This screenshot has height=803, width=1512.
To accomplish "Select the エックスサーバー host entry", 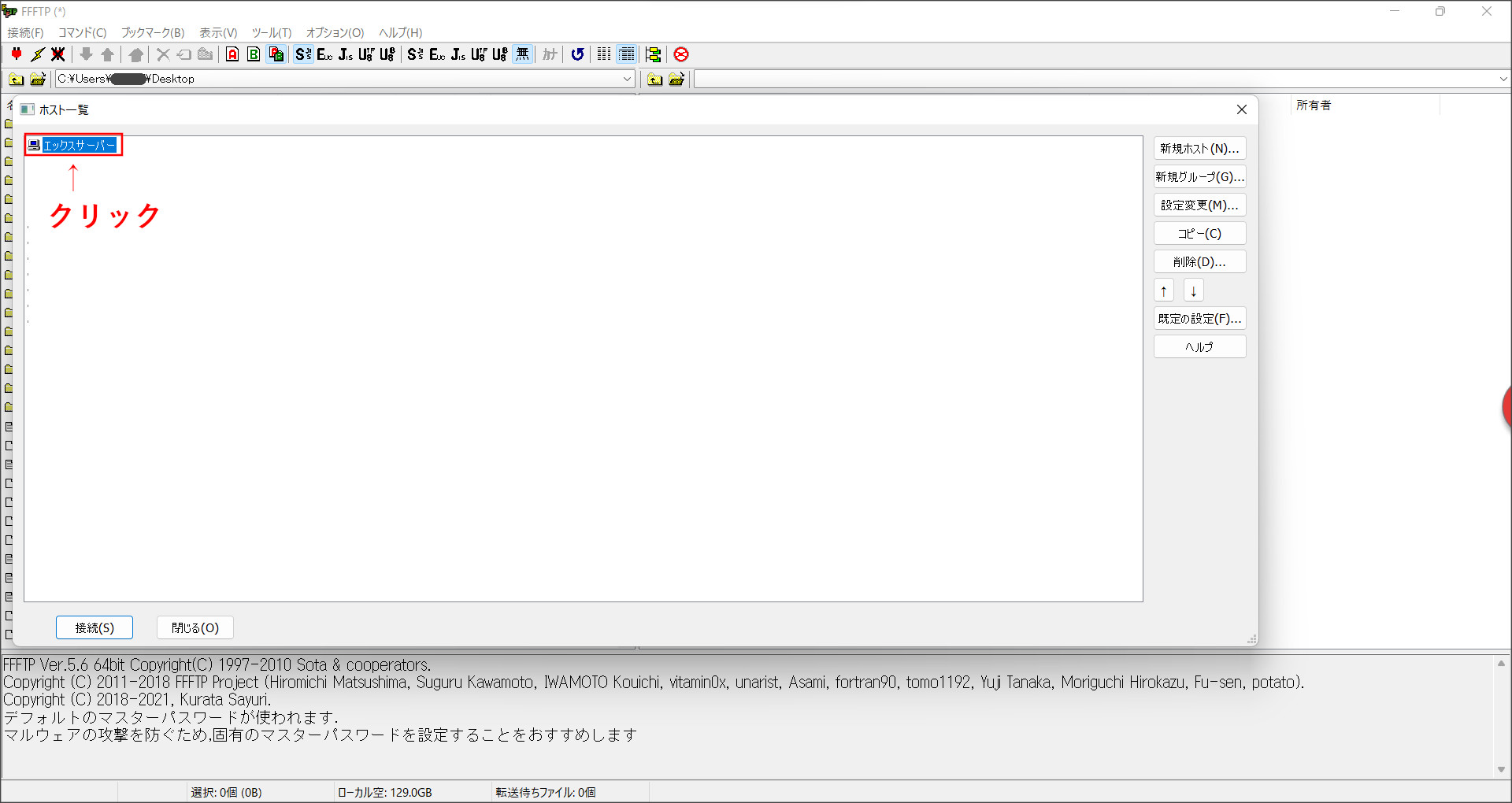I will coord(79,145).
